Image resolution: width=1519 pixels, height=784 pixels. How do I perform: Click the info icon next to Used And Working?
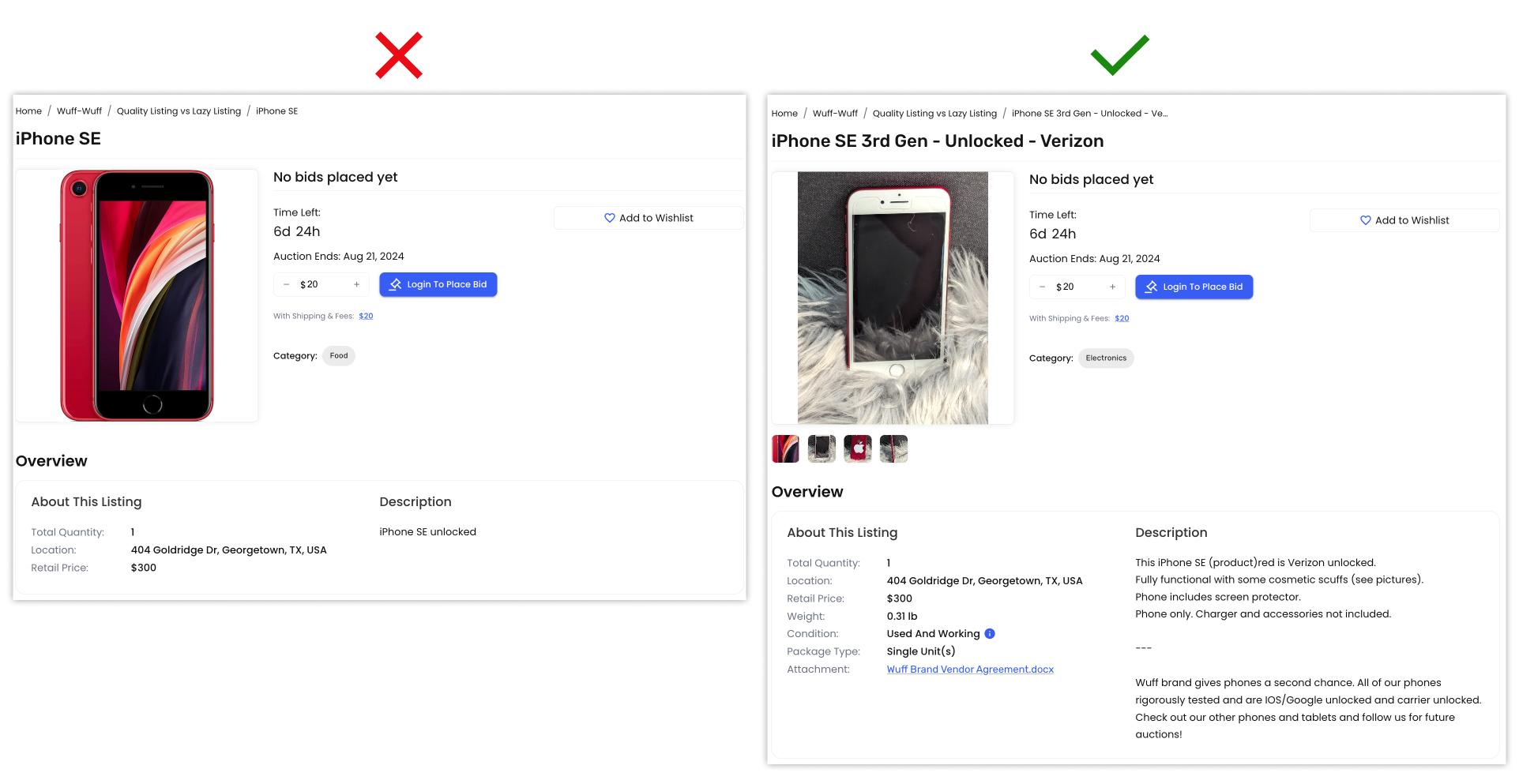coord(990,634)
